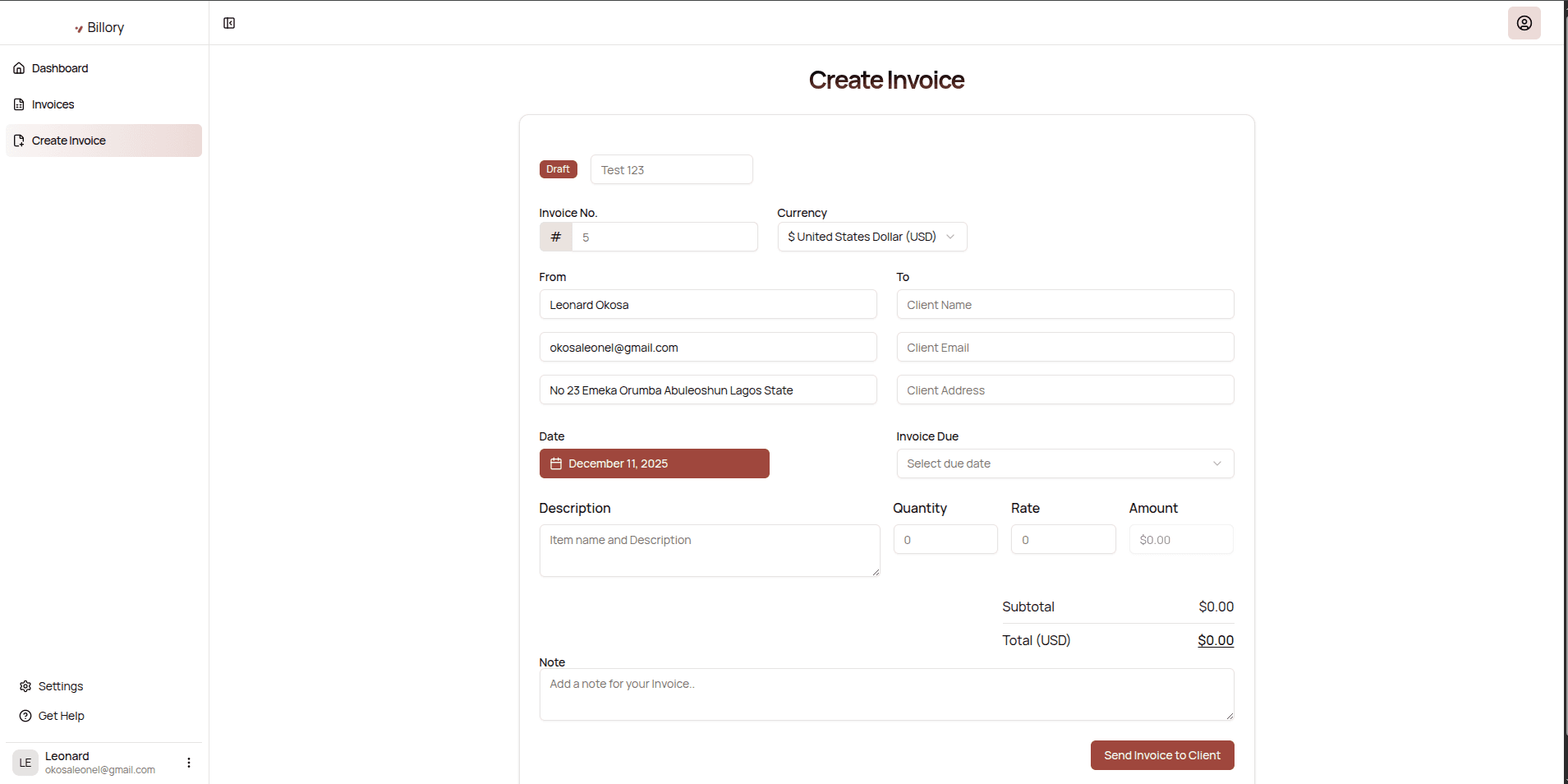Image resolution: width=1568 pixels, height=784 pixels.
Task: Toggle the sidebar collapse icon
Action: pyautogui.click(x=229, y=23)
